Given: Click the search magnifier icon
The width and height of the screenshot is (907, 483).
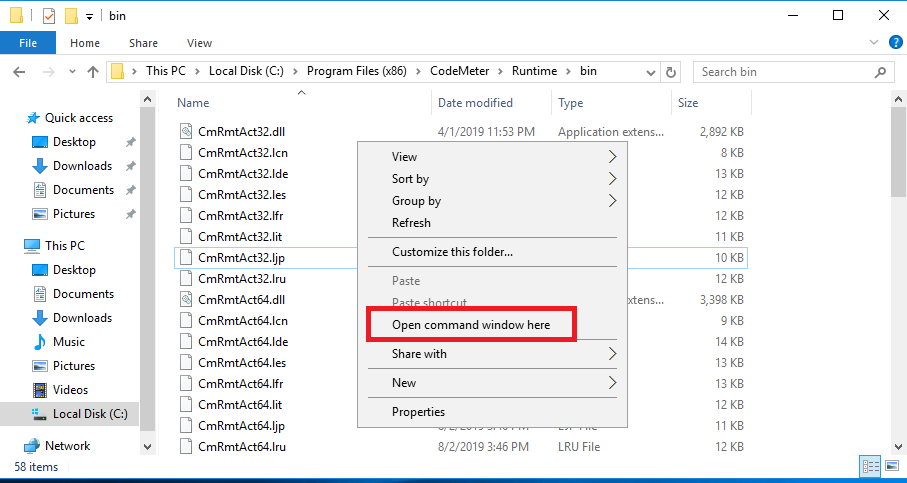Looking at the screenshot, I should 880,72.
